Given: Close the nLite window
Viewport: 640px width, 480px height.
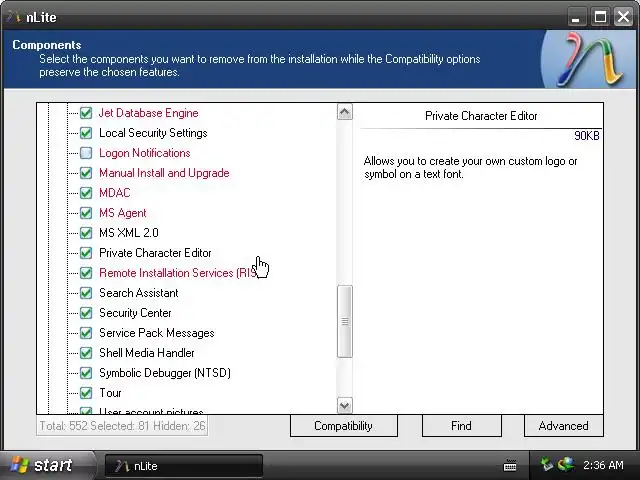Looking at the screenshot, I should (x=624, y=17).
